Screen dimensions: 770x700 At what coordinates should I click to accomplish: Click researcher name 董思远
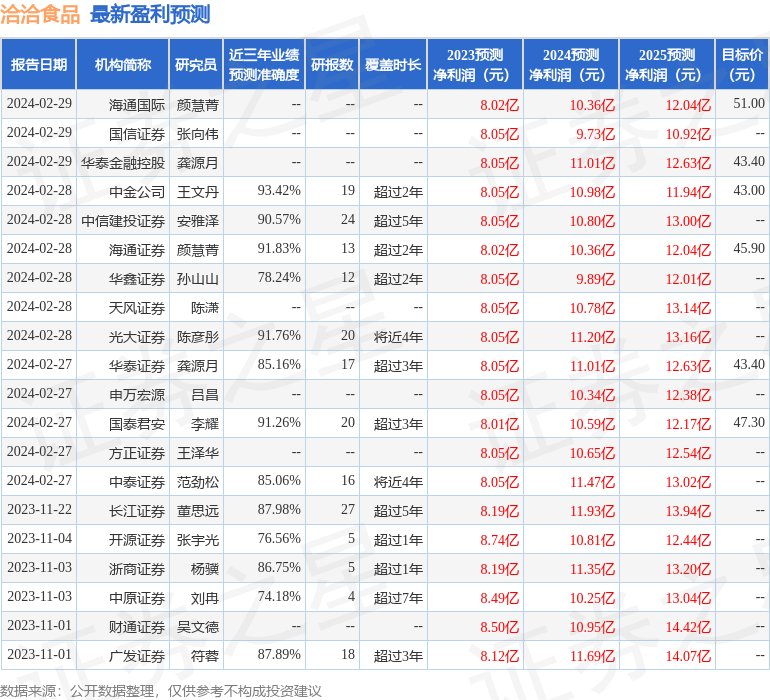[x=197, y=511]
